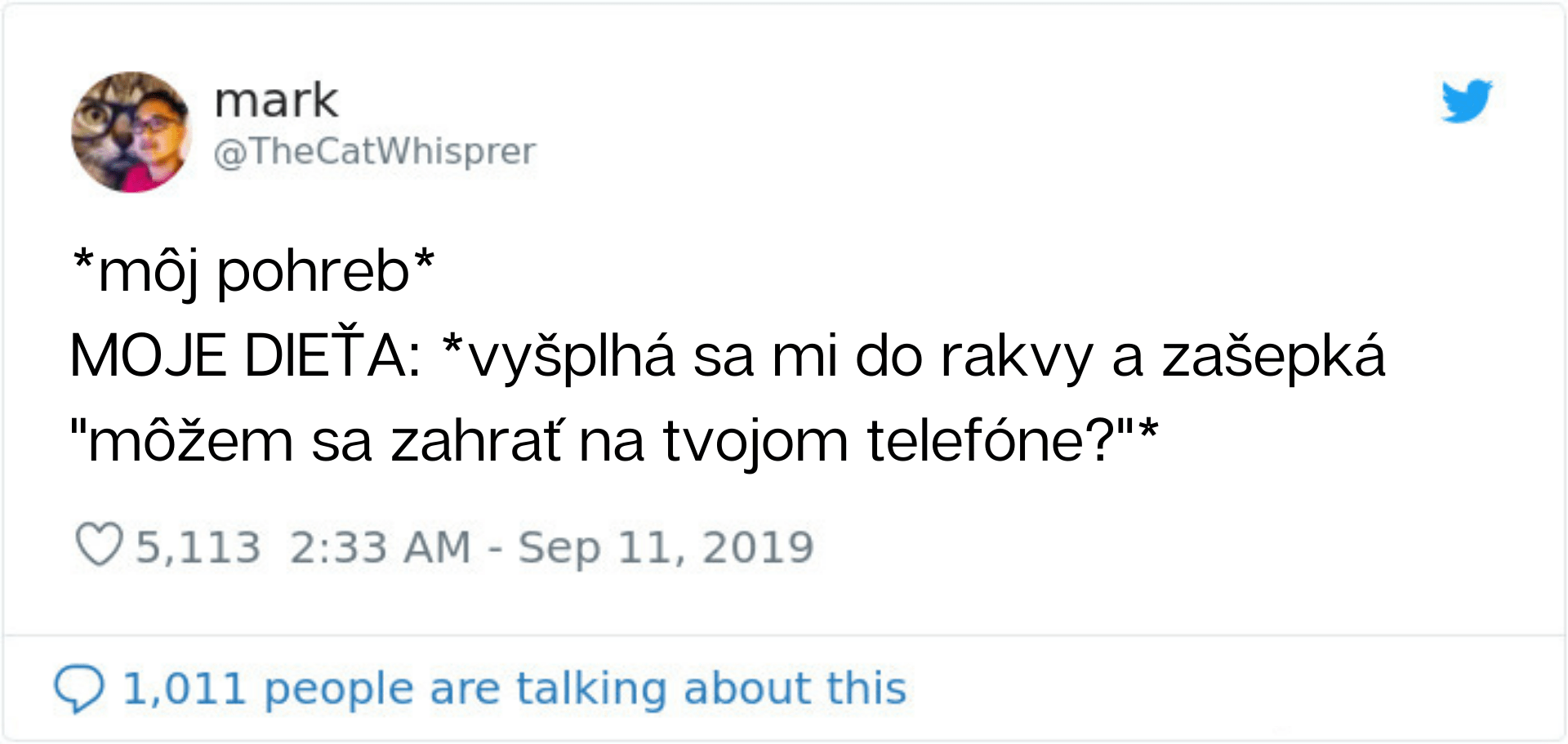This screenshot has height=744, width=1568.
Task: Like the tweet with the heart icon
Action: pos(99,545)
